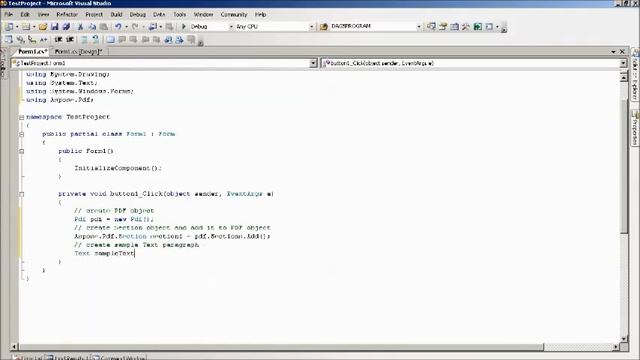This screenshot has width=640, height=360.
Task: Open the View menu
Action: click(43, 14)
